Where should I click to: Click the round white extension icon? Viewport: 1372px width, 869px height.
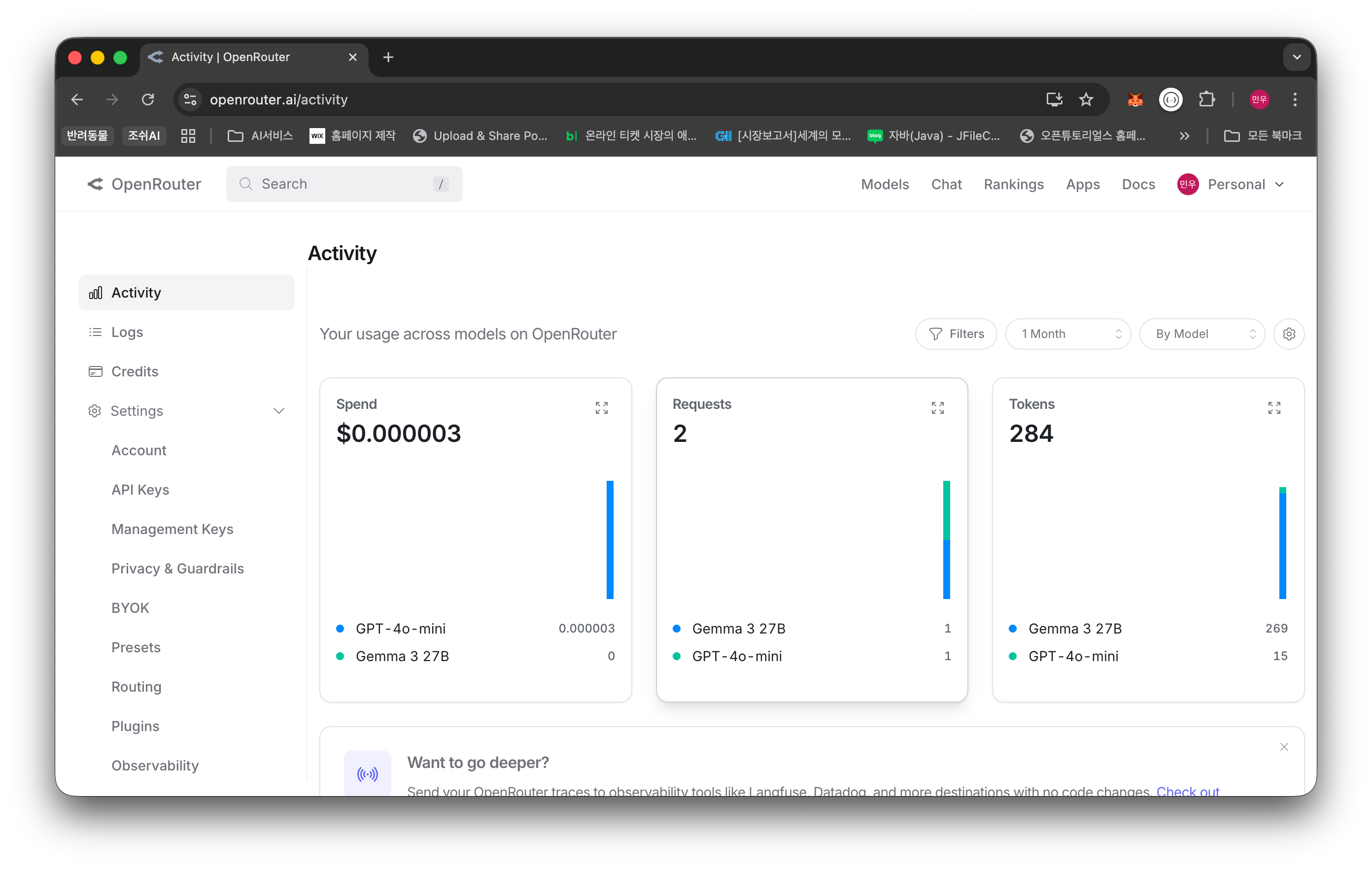pos(1171,100)
